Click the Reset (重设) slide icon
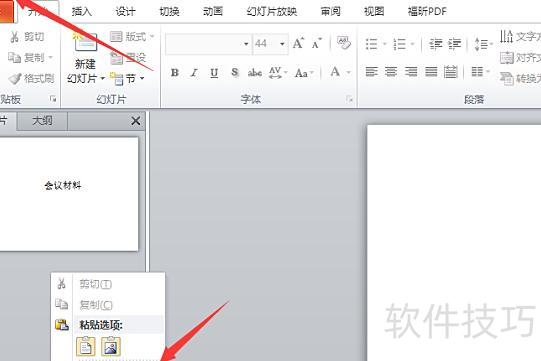The width and height of the screenshot is (541, 361). pos(117,58)
